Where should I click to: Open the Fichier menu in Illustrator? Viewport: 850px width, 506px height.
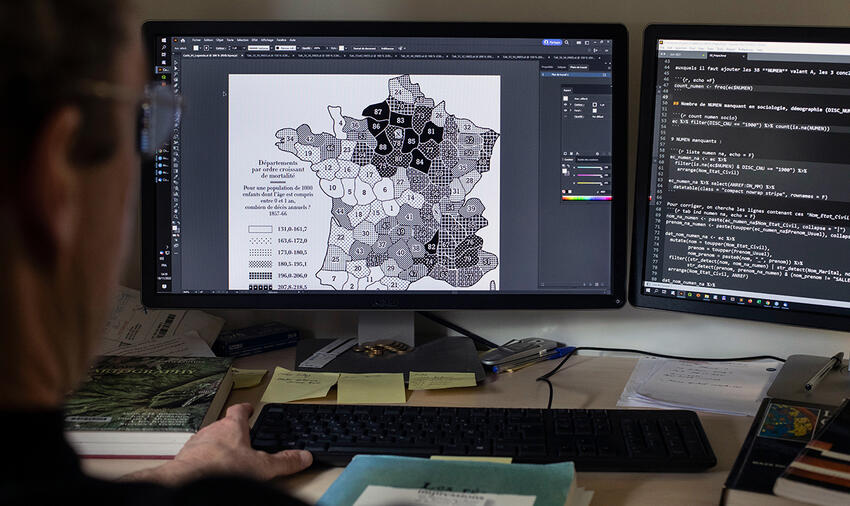(x=196, y=40)
